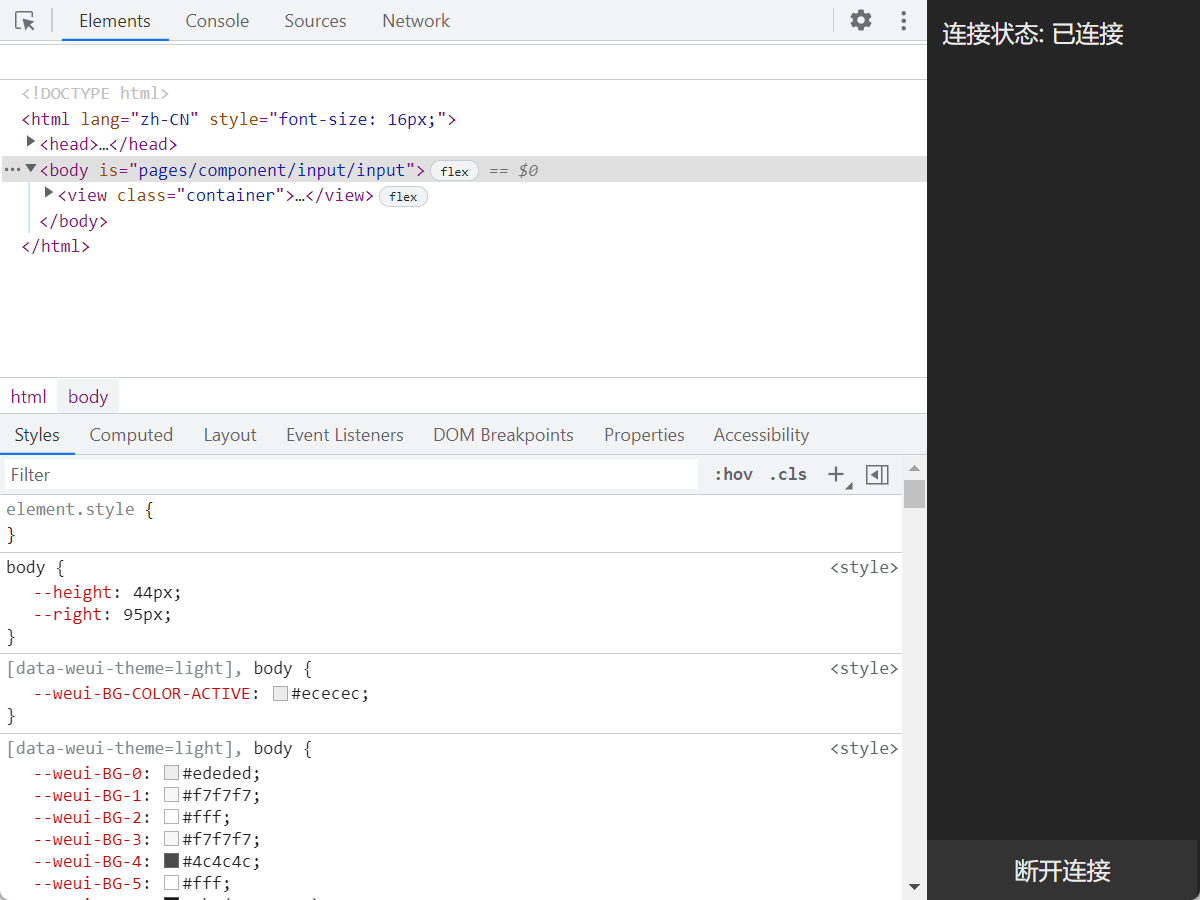The height and width of the screenshot is (900, 1200).
Task: Open DevTools settings gear
Action: pyautogui.click(x=861, y=20)
